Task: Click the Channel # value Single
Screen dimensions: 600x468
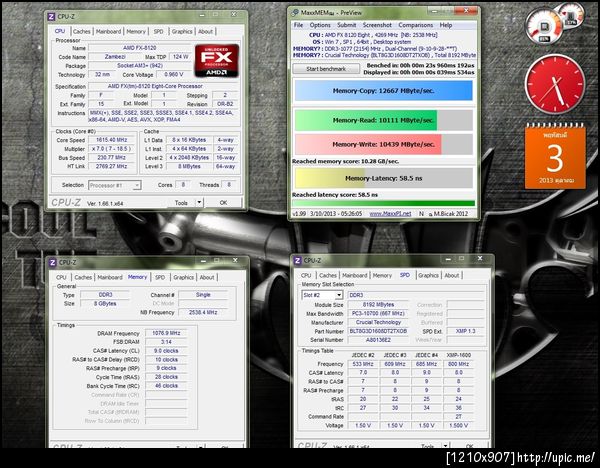Action: pos(203,295)
